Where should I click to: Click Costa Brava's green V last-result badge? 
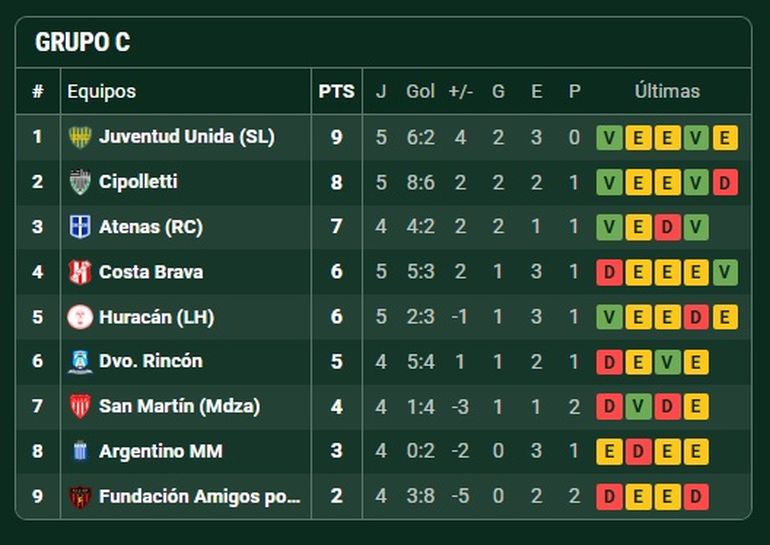pyautogui.click(x=725, y=272)
